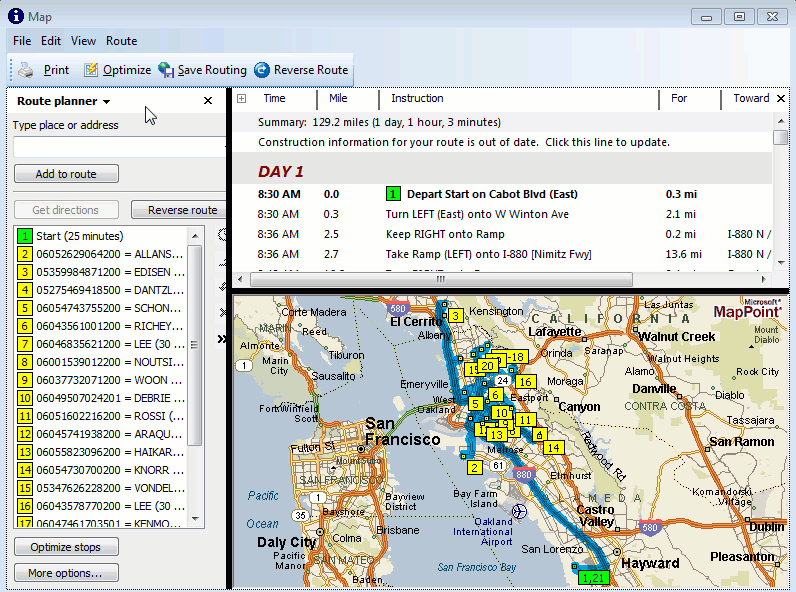Click the directions horizontal scroll-left arrow
This screenshot has height=592, width=796.
240,279
